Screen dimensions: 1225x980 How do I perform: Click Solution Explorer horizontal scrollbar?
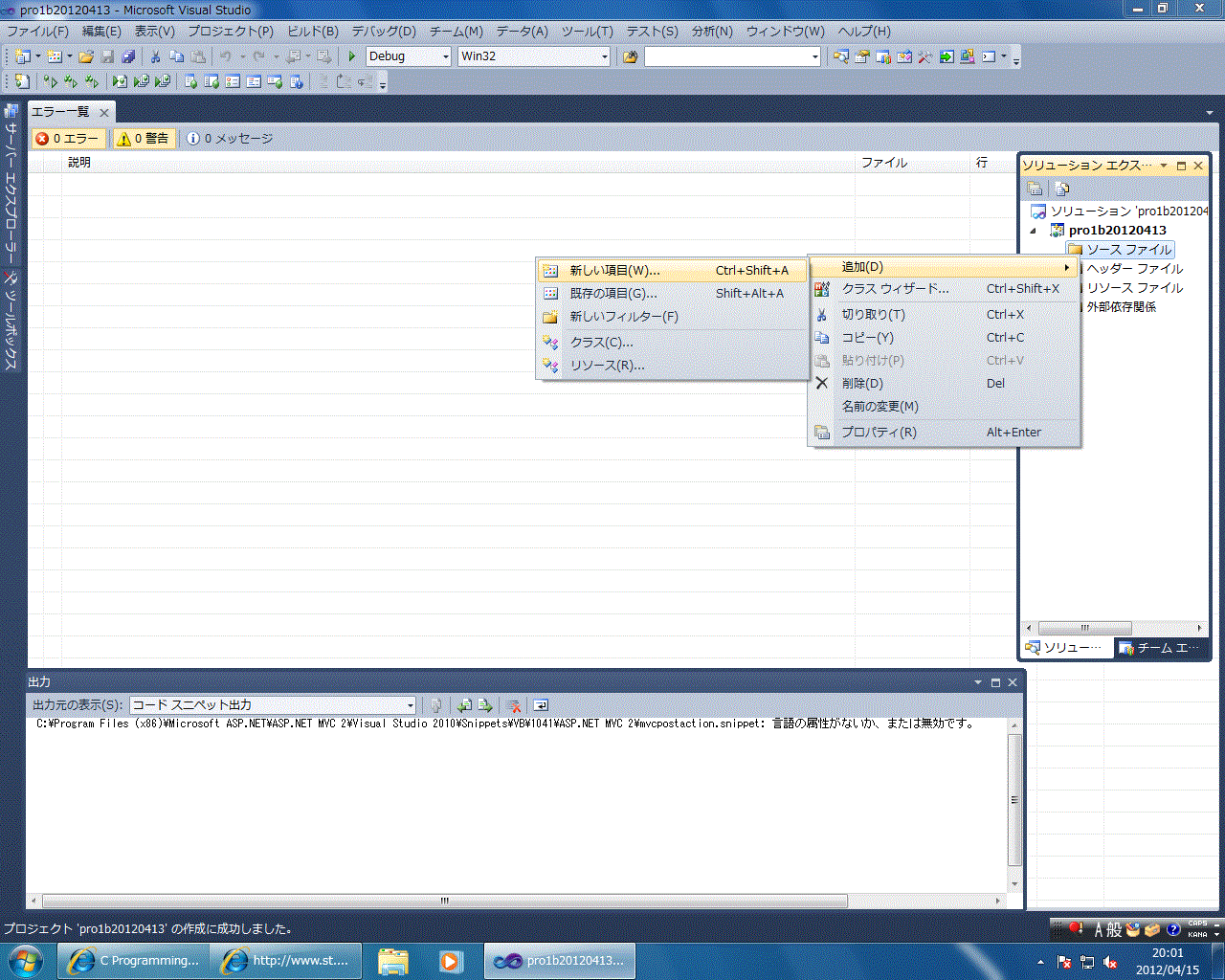click(1085, 628)
